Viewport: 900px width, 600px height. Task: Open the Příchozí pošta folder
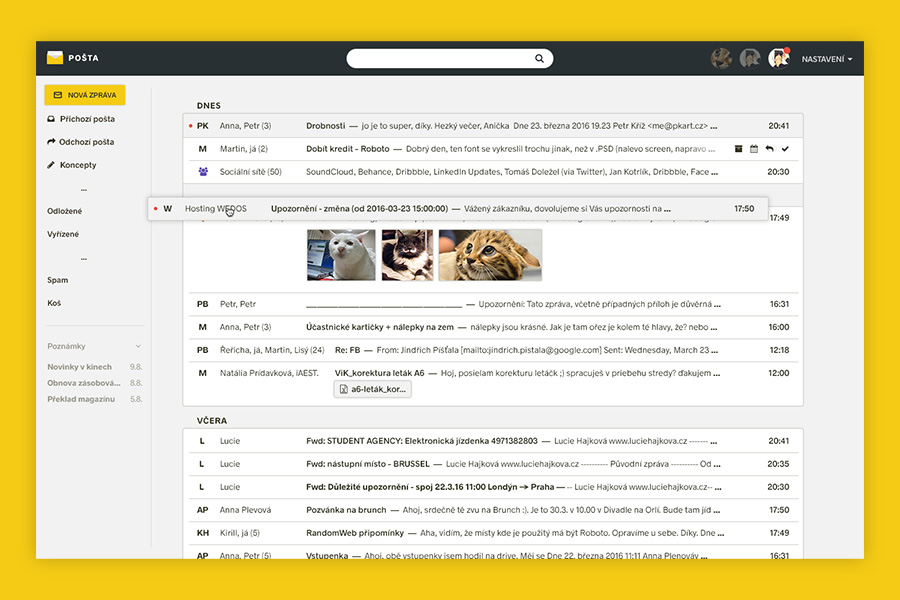click(87, 119)
